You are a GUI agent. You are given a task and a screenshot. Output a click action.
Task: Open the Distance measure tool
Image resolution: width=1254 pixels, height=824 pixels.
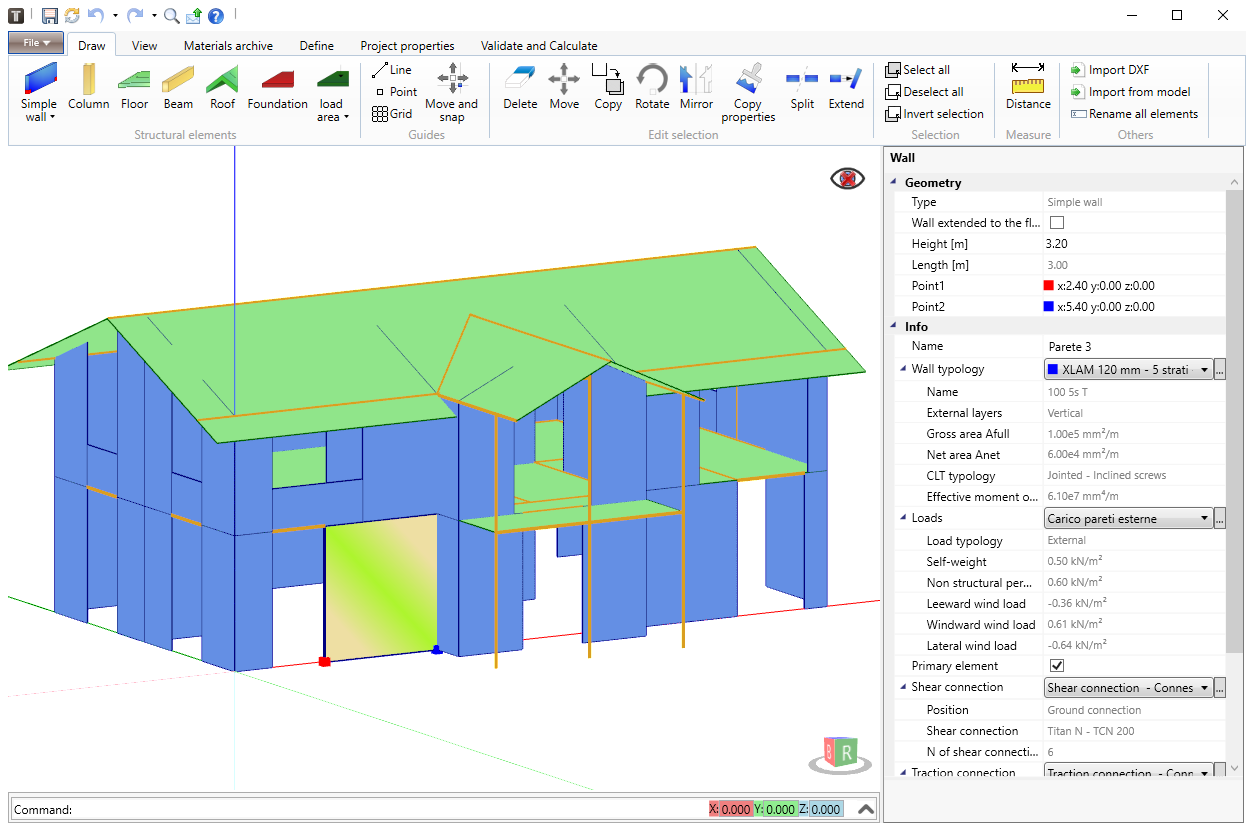click(1028, 87)
